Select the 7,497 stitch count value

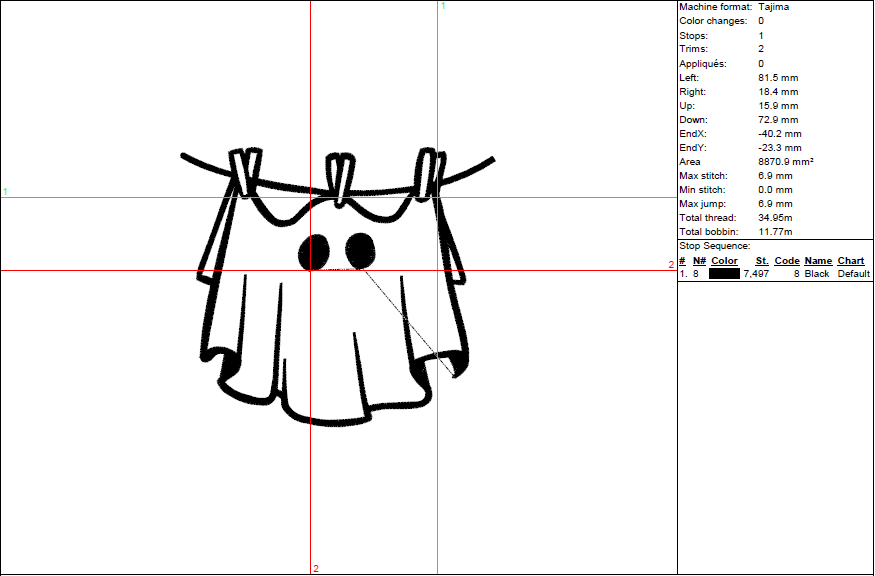coord(756,274)
